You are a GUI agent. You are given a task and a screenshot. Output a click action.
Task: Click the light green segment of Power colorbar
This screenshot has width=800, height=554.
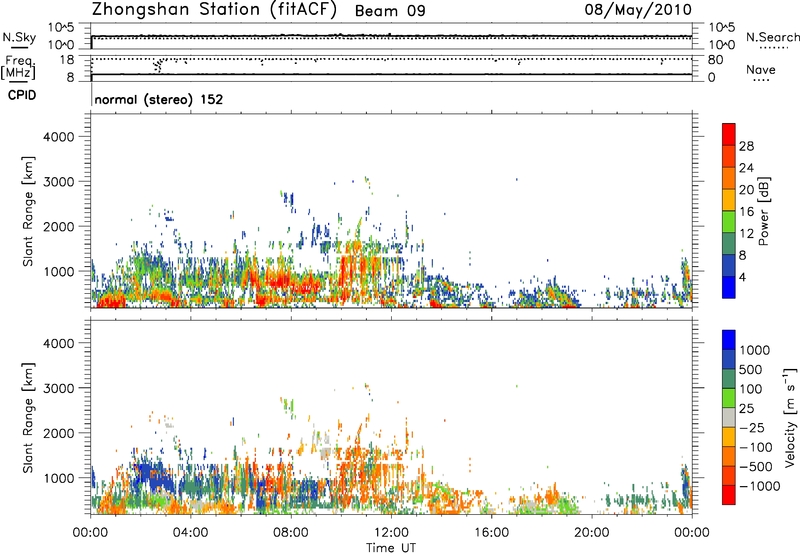click(729, 221)
